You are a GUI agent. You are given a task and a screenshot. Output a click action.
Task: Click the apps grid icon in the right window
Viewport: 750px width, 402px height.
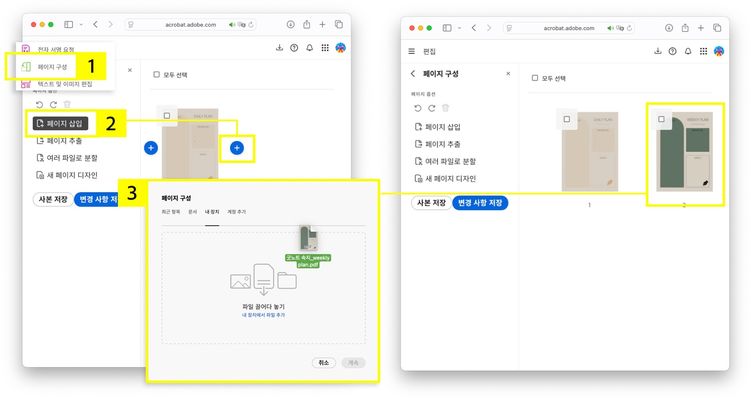coord(703,51)
